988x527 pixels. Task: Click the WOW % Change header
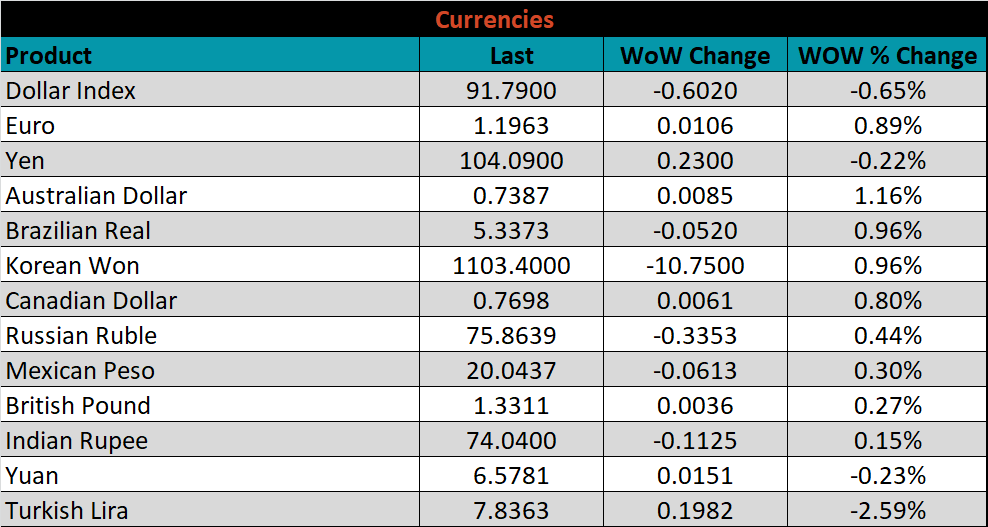click(x=887, y=55)
